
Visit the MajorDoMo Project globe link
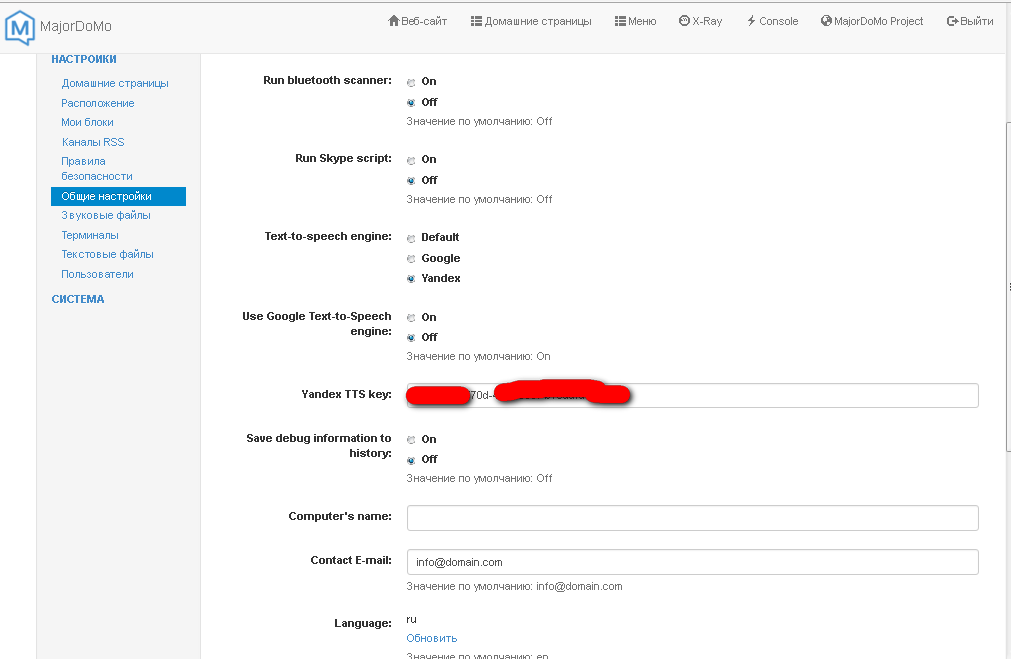tap(872, 21)
